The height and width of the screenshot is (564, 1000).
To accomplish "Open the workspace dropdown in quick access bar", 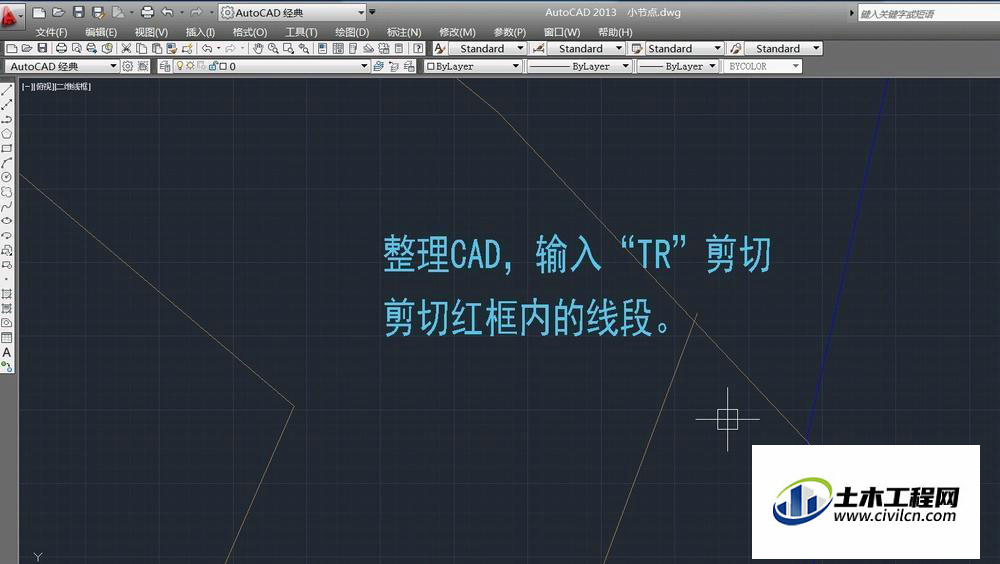I will (293, 12).
